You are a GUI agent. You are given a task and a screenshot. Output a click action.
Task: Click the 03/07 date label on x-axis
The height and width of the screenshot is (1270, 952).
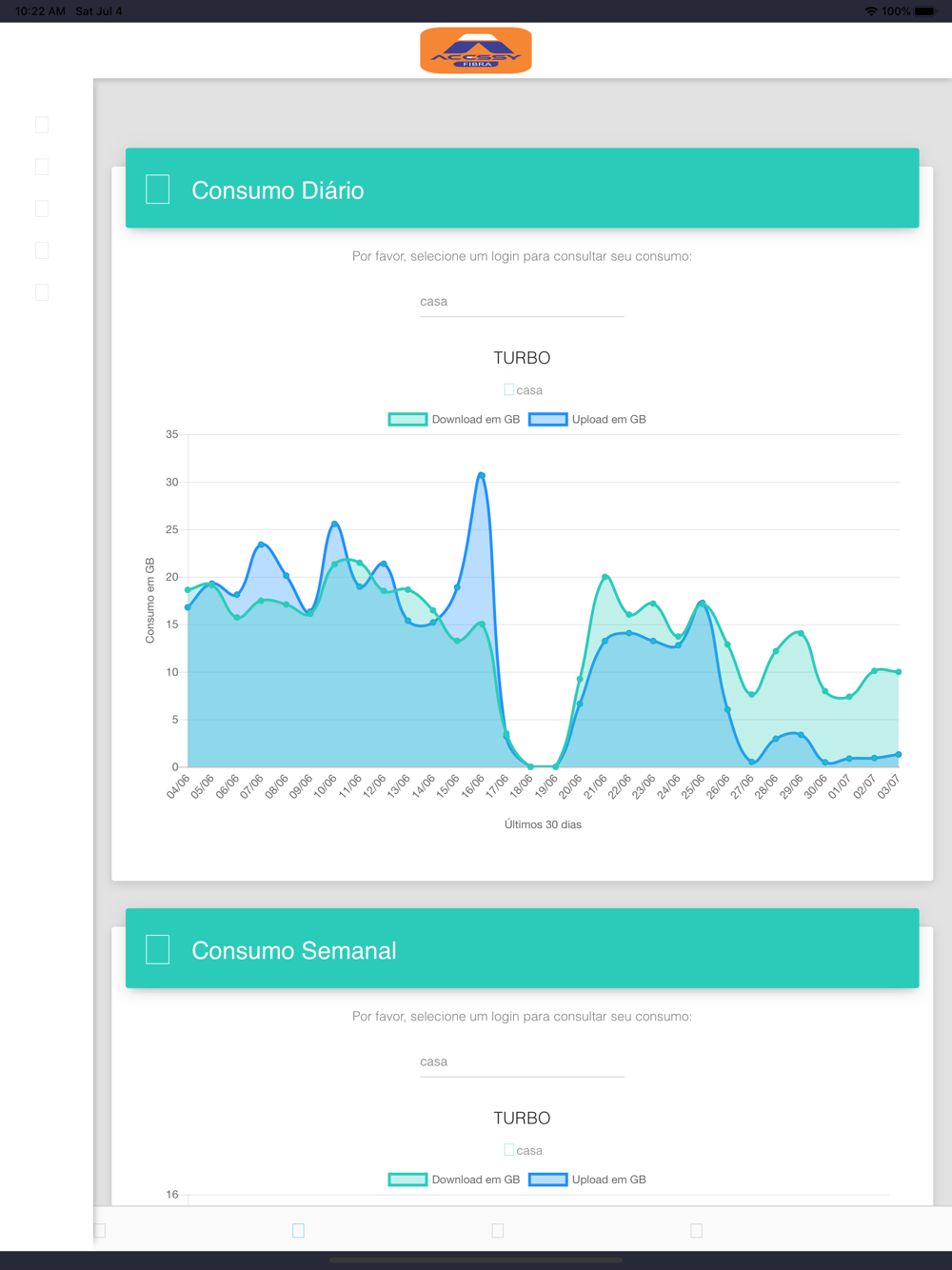(888, 786)
